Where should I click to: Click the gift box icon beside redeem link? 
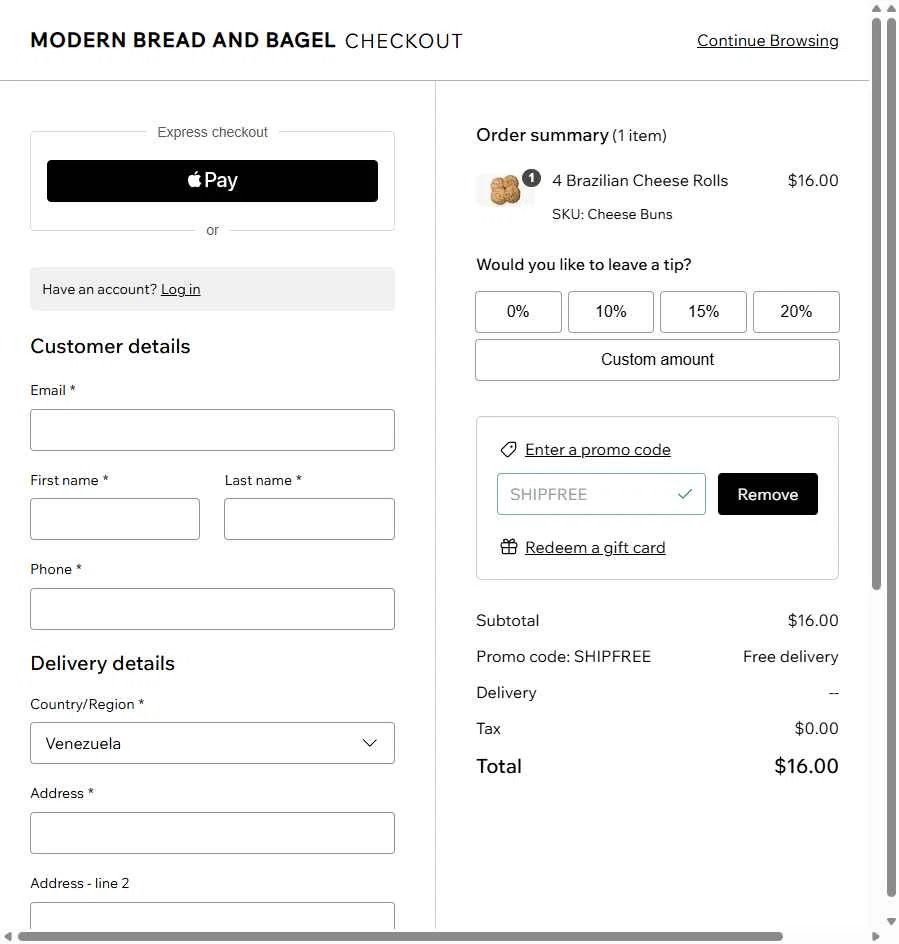(x=508, y=547)
